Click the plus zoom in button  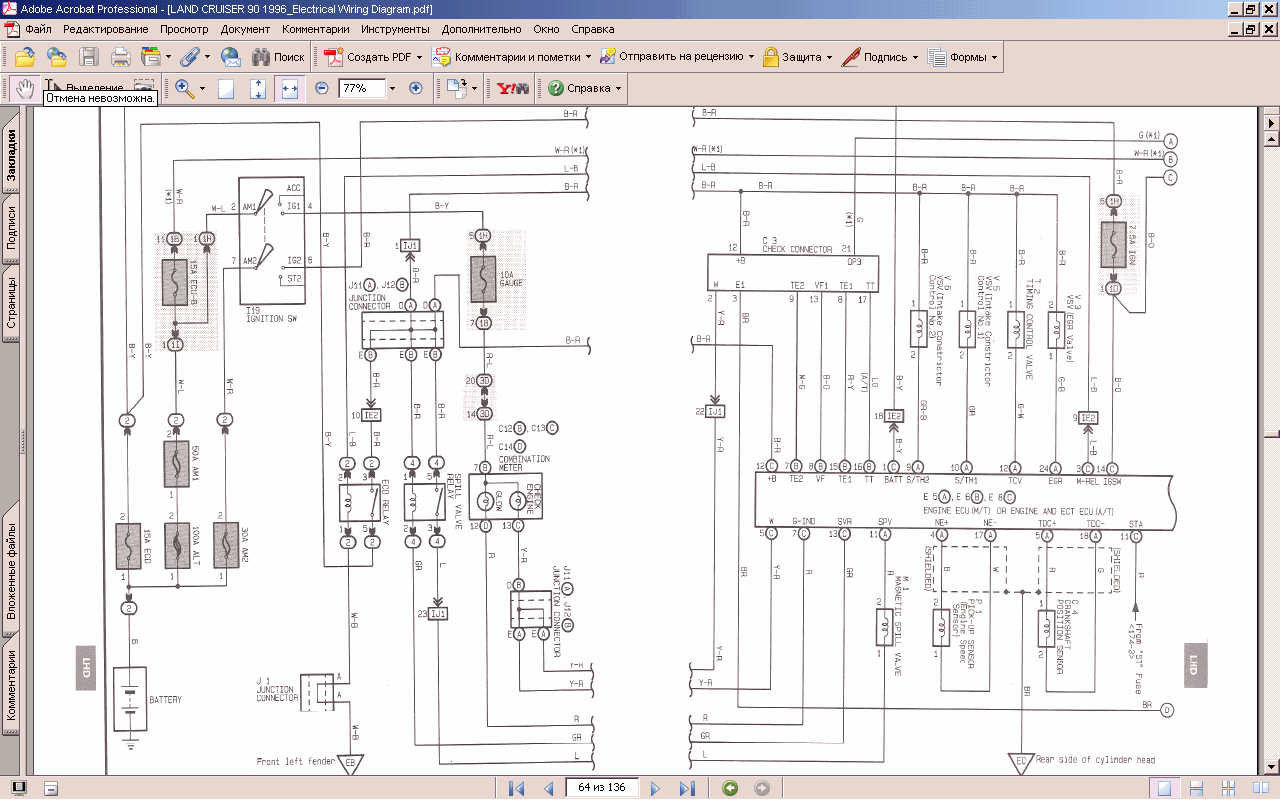(x=416, y=88)
